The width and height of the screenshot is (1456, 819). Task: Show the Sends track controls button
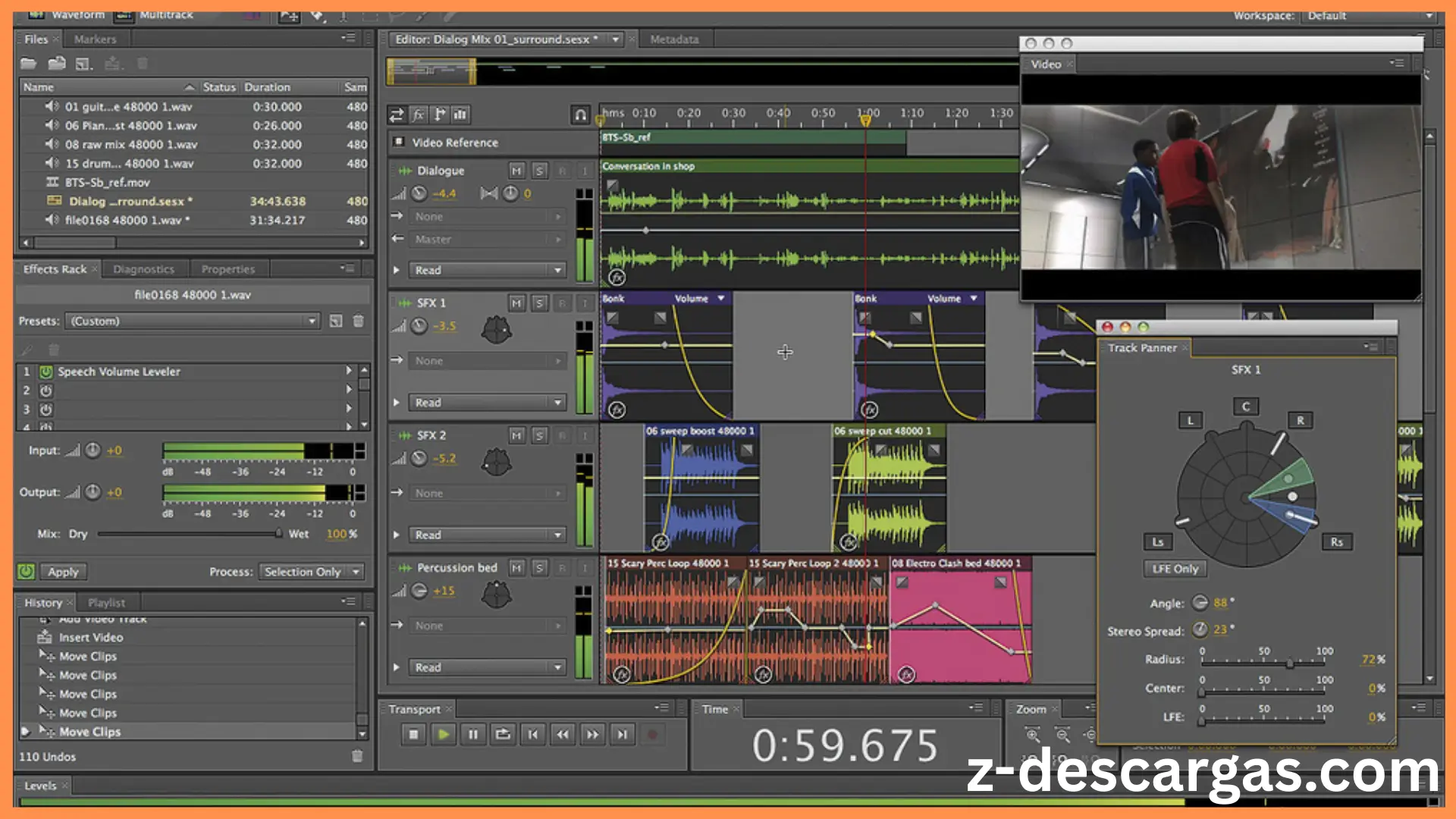point(439,115)
